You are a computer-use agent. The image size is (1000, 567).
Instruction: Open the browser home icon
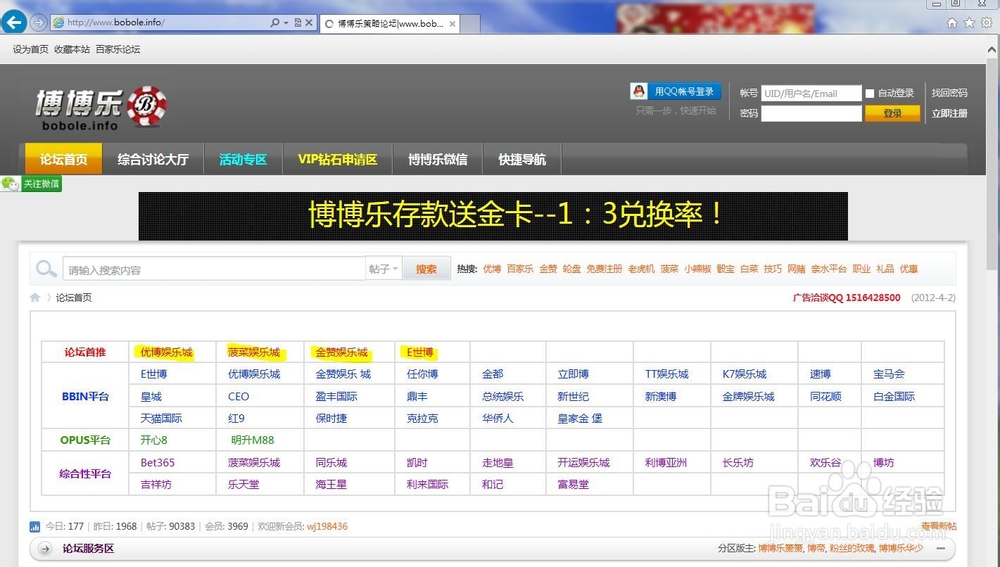point(952,23)
